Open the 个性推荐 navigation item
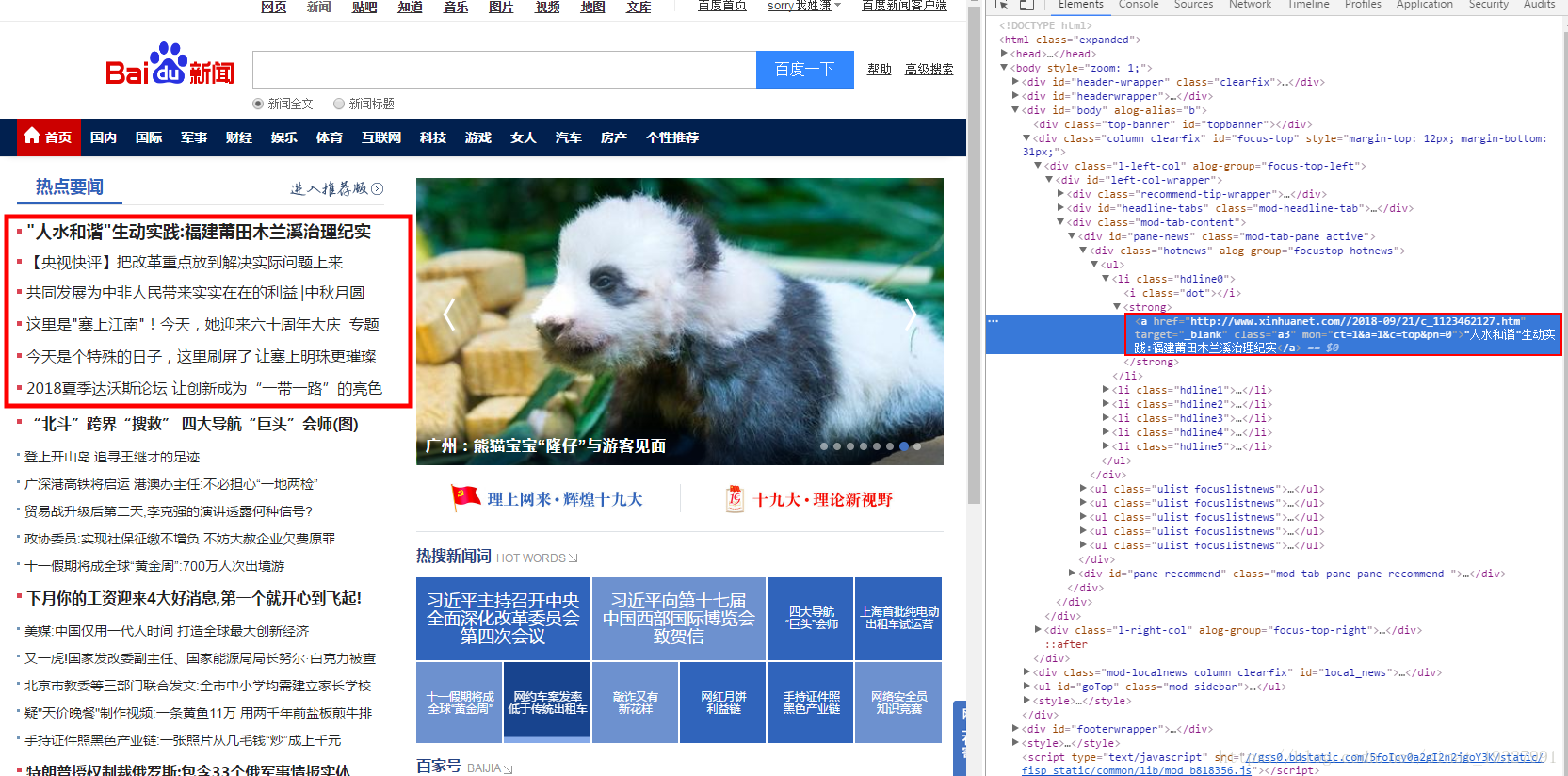1568x776 pixels. tap(672, 137)
